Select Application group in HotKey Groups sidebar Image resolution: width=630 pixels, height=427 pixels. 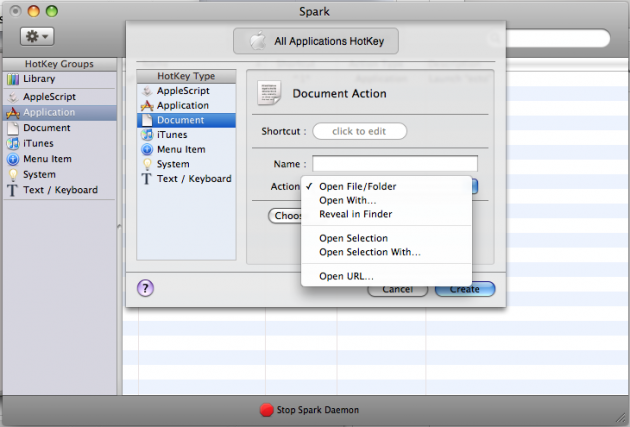point(59,112)
